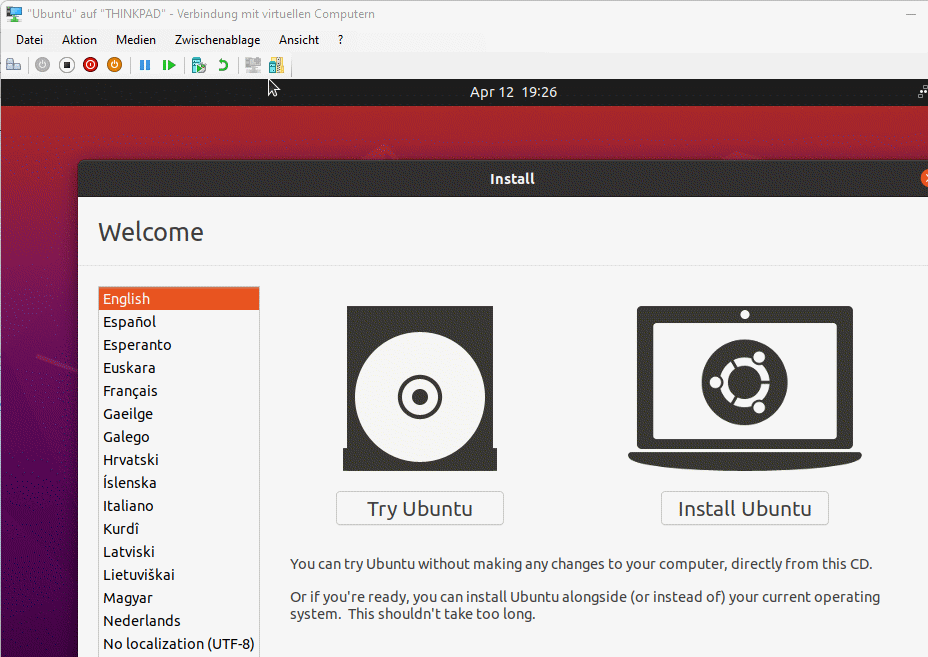The image size is (928, 657).
Task: Open the Aktion menu
Action: pos(79,40)
